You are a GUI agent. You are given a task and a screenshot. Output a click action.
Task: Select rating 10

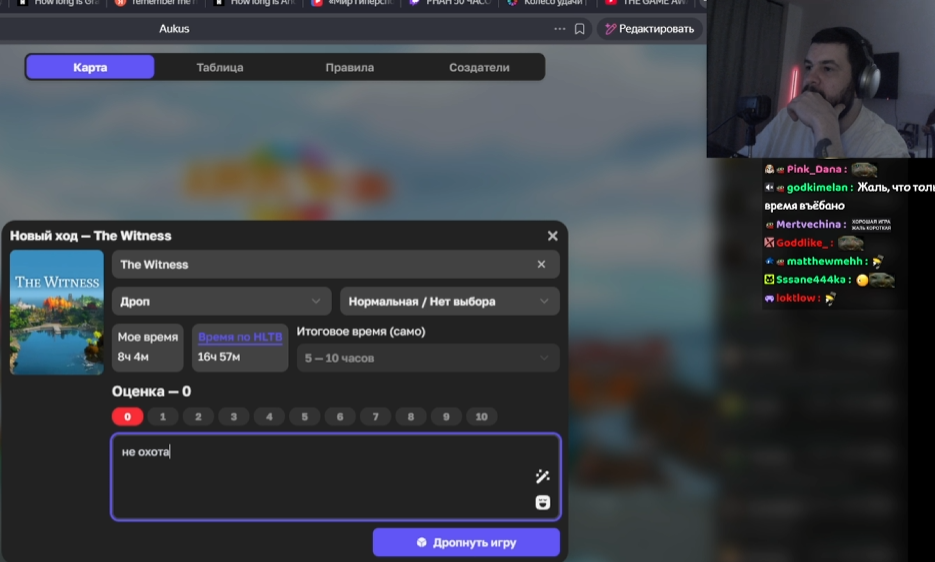(x=481, y=416)
